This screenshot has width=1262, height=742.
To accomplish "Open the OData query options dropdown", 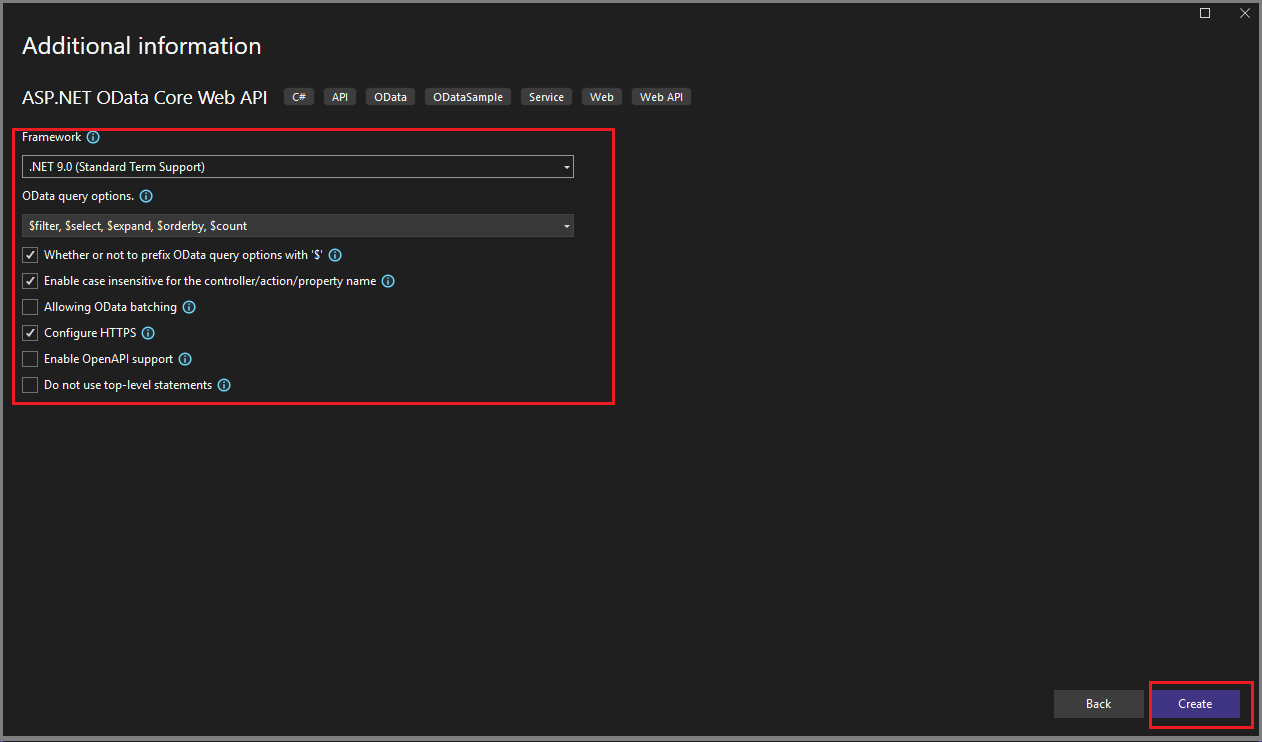I will click(298, 226).
